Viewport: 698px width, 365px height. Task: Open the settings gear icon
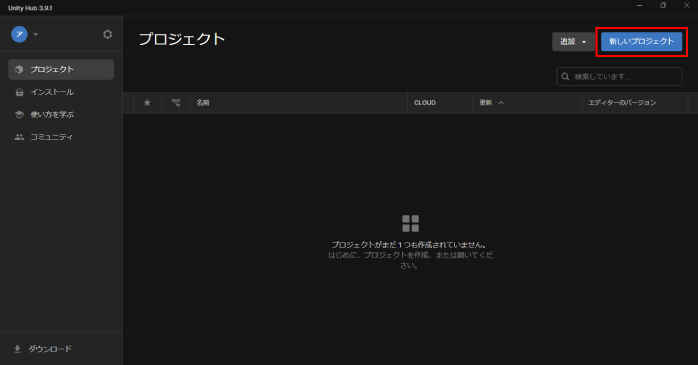[x=107, y=34]
